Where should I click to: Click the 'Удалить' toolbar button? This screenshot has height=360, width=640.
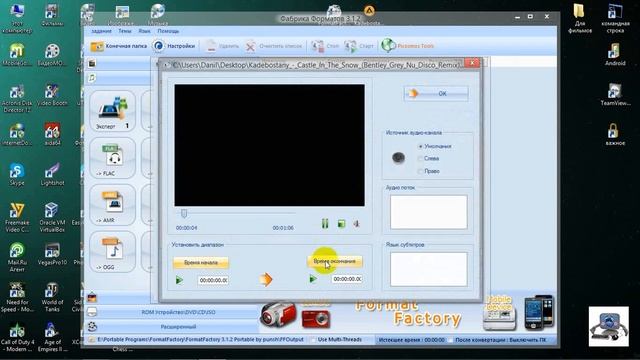tap(222, 46)
